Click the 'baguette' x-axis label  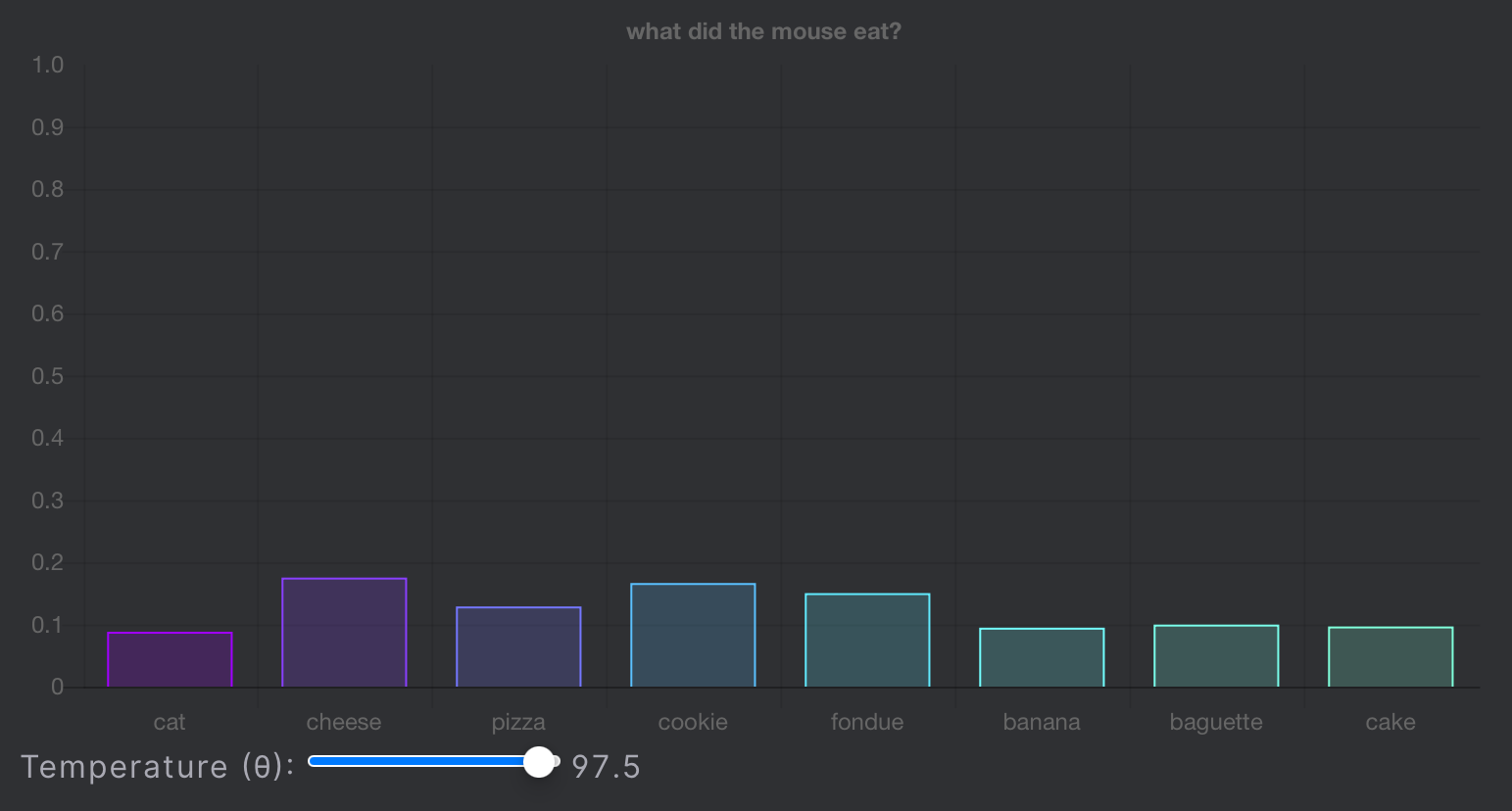click(x=1216, y=723)
